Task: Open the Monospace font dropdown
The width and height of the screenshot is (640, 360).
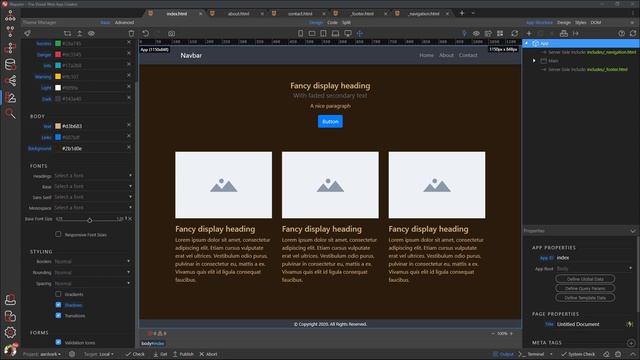Action: (x=93, y=207)
